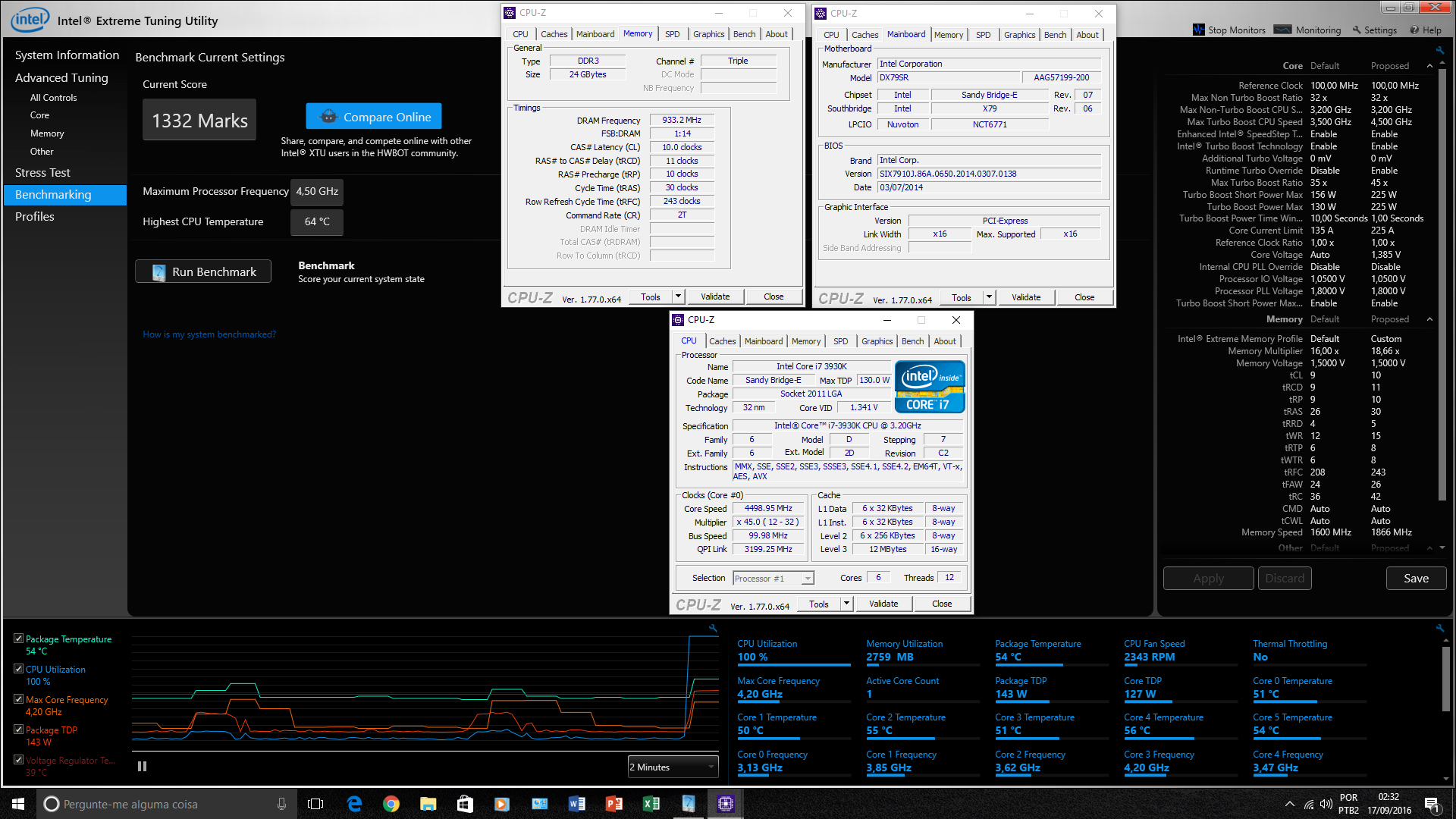Open Tools dropdown arrow in CPU-Z Memory window
The width and height of the screenshot is (1456, 819).
point(678,297)
